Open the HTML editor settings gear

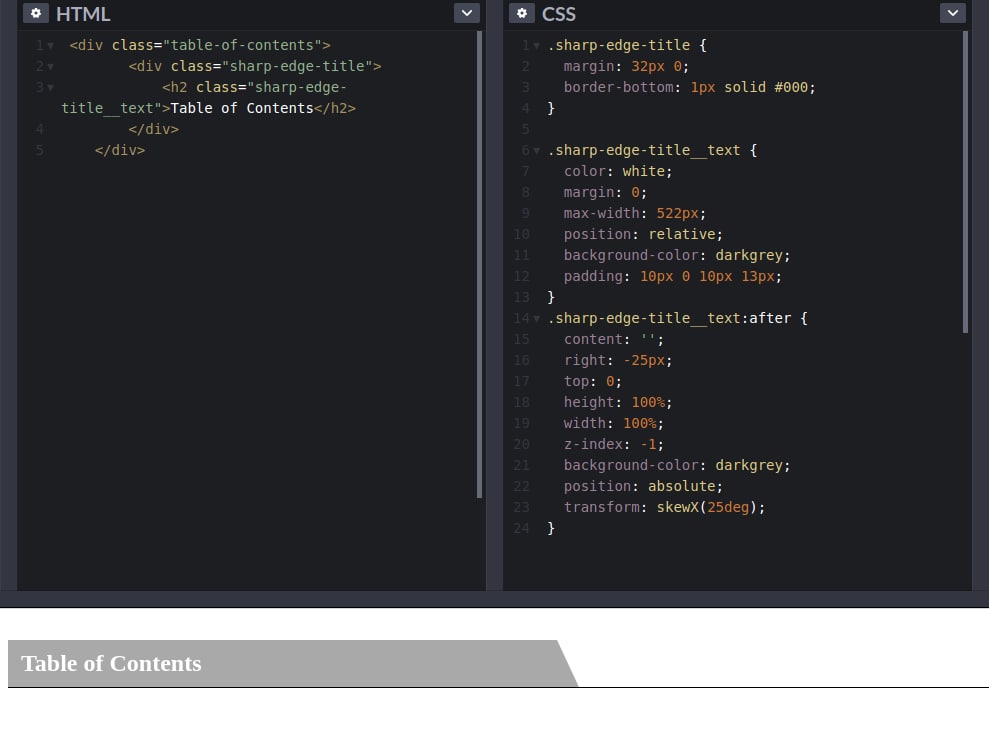click(36, 13)
